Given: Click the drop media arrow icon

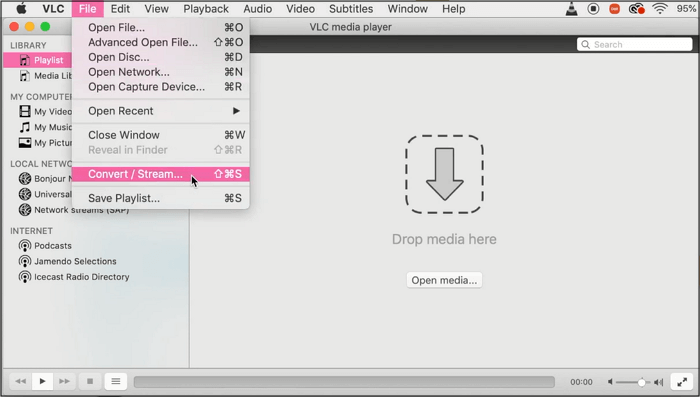Looking at the screenshot, I should coord(444,174).
